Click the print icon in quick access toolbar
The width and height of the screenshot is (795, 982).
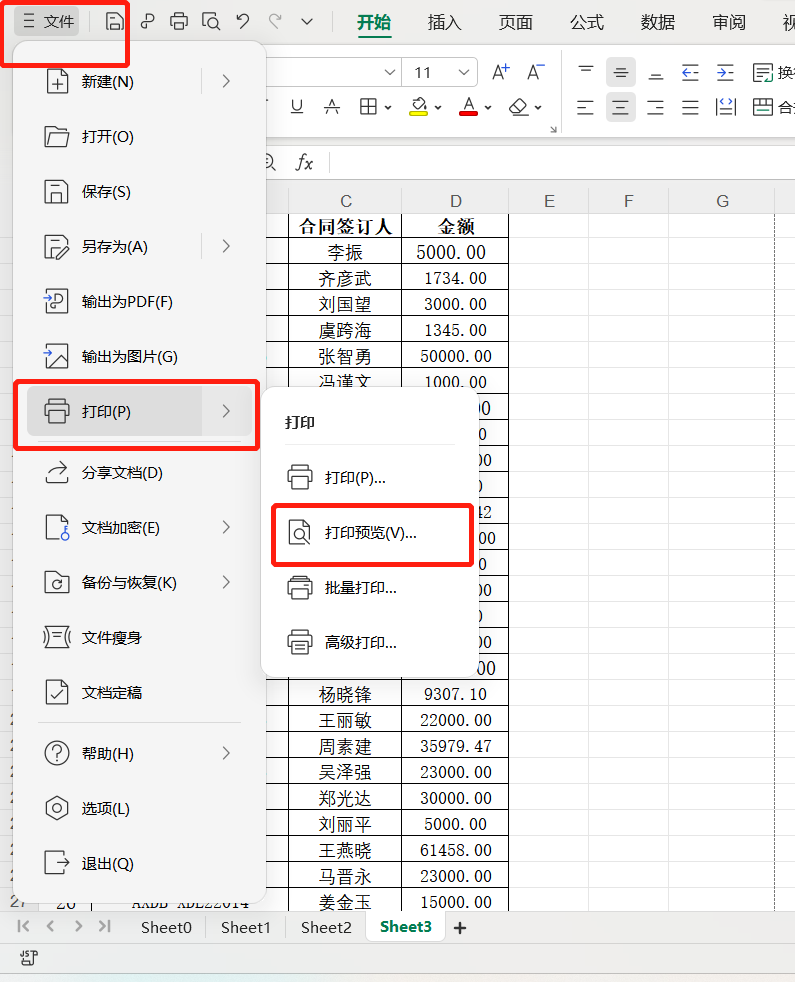point(179,21)
